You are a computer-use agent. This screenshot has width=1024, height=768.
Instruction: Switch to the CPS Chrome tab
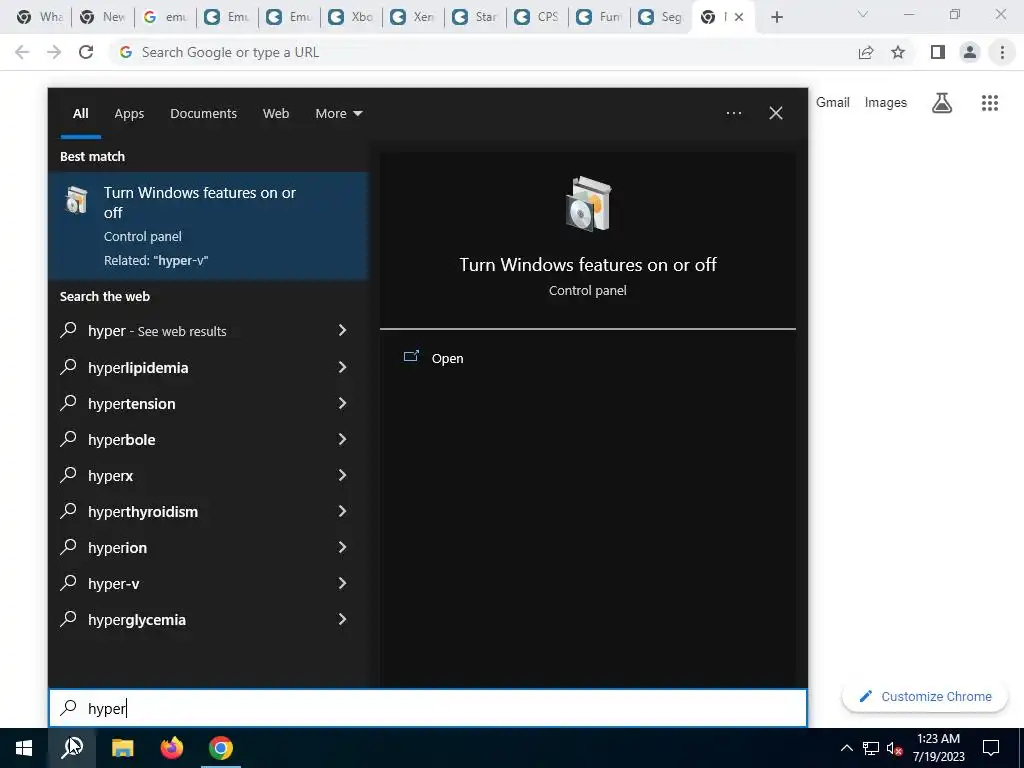coord(537,17)
